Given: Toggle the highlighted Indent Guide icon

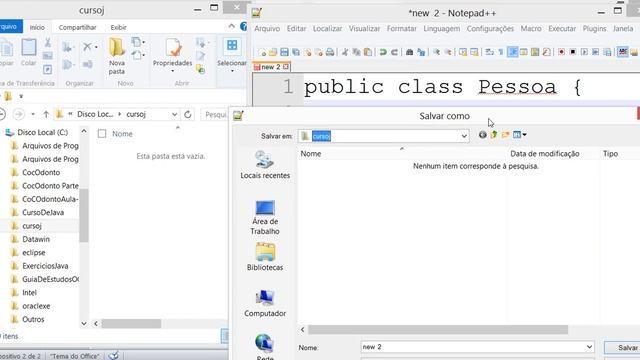Looking at the screenshot, I should [x=513, y=52].
